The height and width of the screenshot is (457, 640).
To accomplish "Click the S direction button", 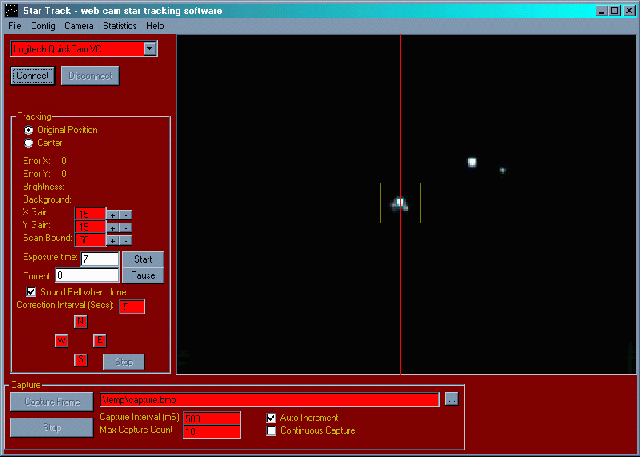I will click(81, 360).
